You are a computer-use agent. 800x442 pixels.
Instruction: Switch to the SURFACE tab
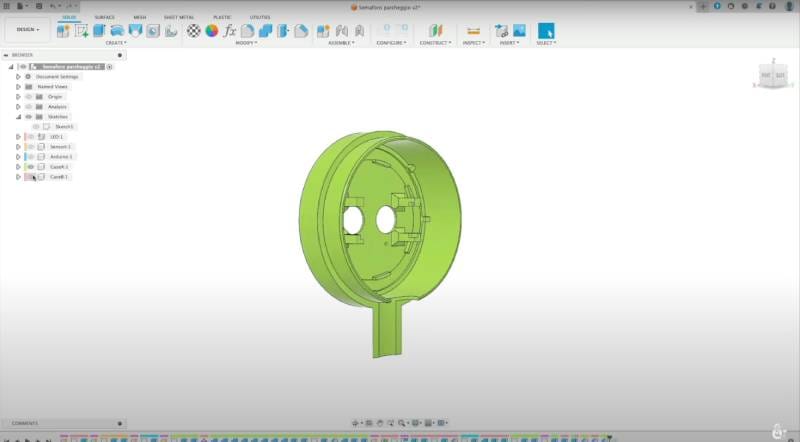tap(105, 17)
